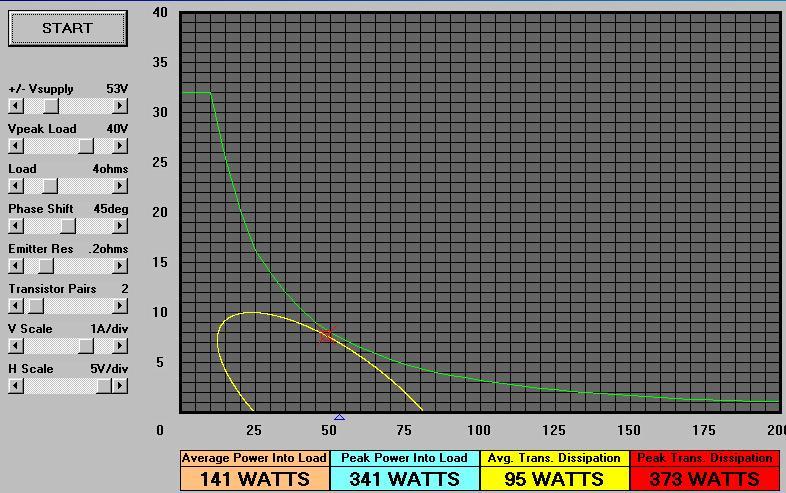The height and width of the screenshot is (493, 786).
Task: Increase V Scale with right arrow
Action: click(x=120, y=346)
